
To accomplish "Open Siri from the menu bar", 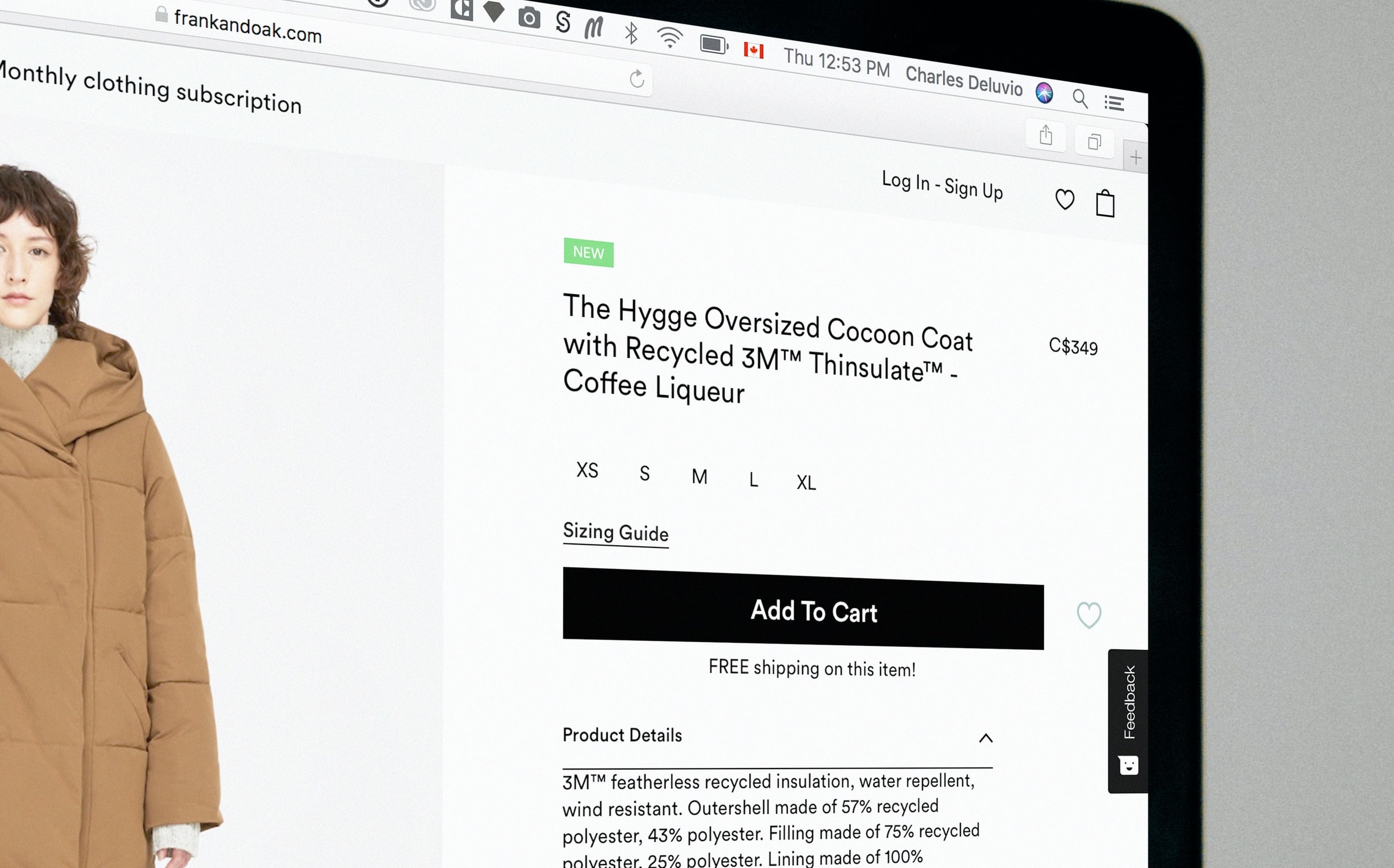I will (x=1044, y=93).
